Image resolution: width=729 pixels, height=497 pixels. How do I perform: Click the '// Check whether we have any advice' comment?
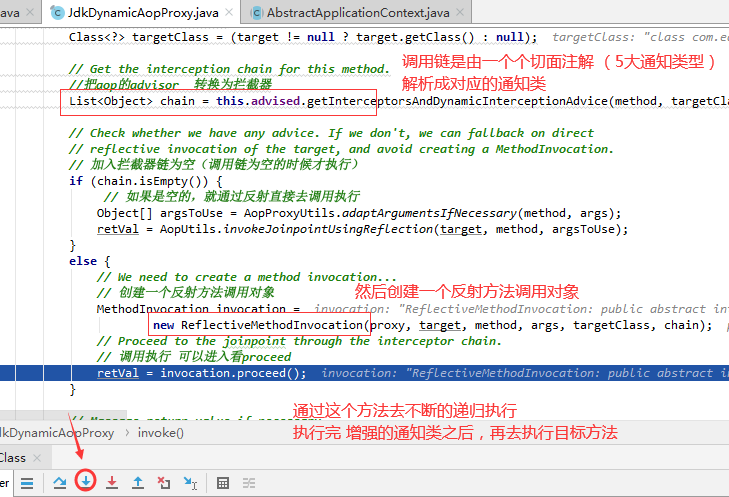[x=331, y=133]
